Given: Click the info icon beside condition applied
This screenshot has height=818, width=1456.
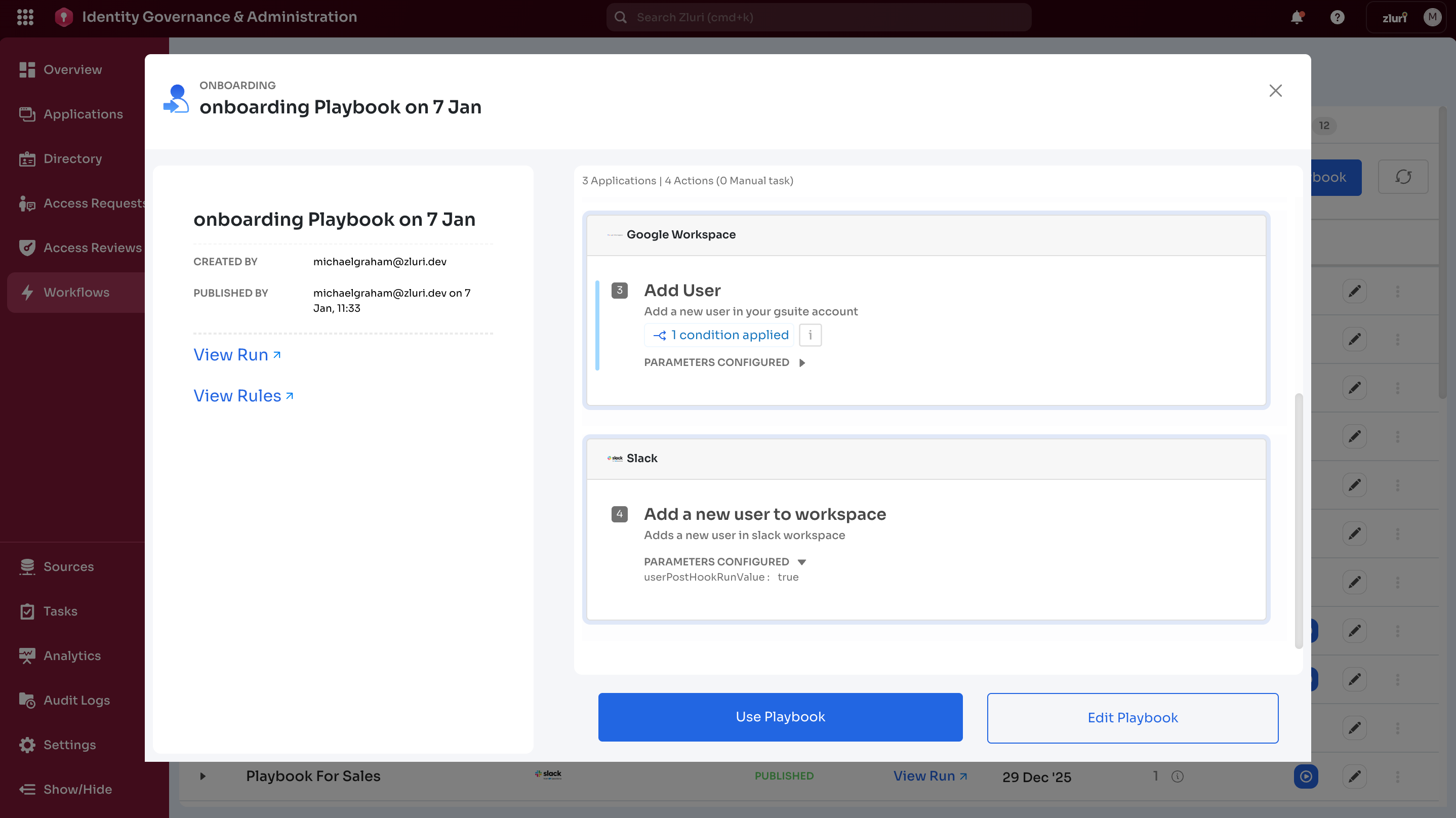Looking at the screenshot, I should (x=810, y=335).
